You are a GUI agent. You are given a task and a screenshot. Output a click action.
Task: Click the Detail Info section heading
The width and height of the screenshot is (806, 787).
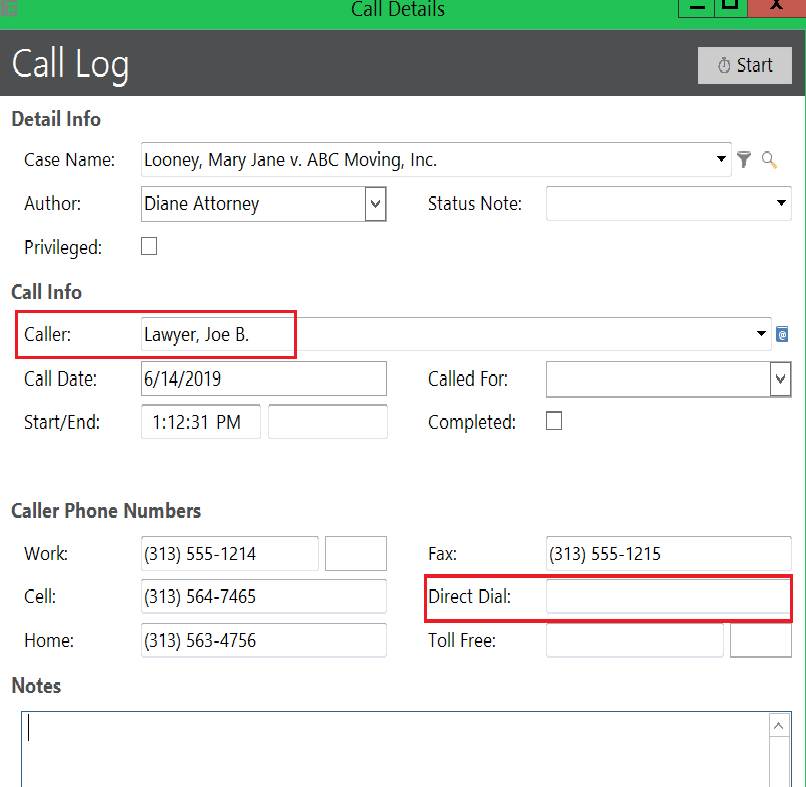coord(56,119)
